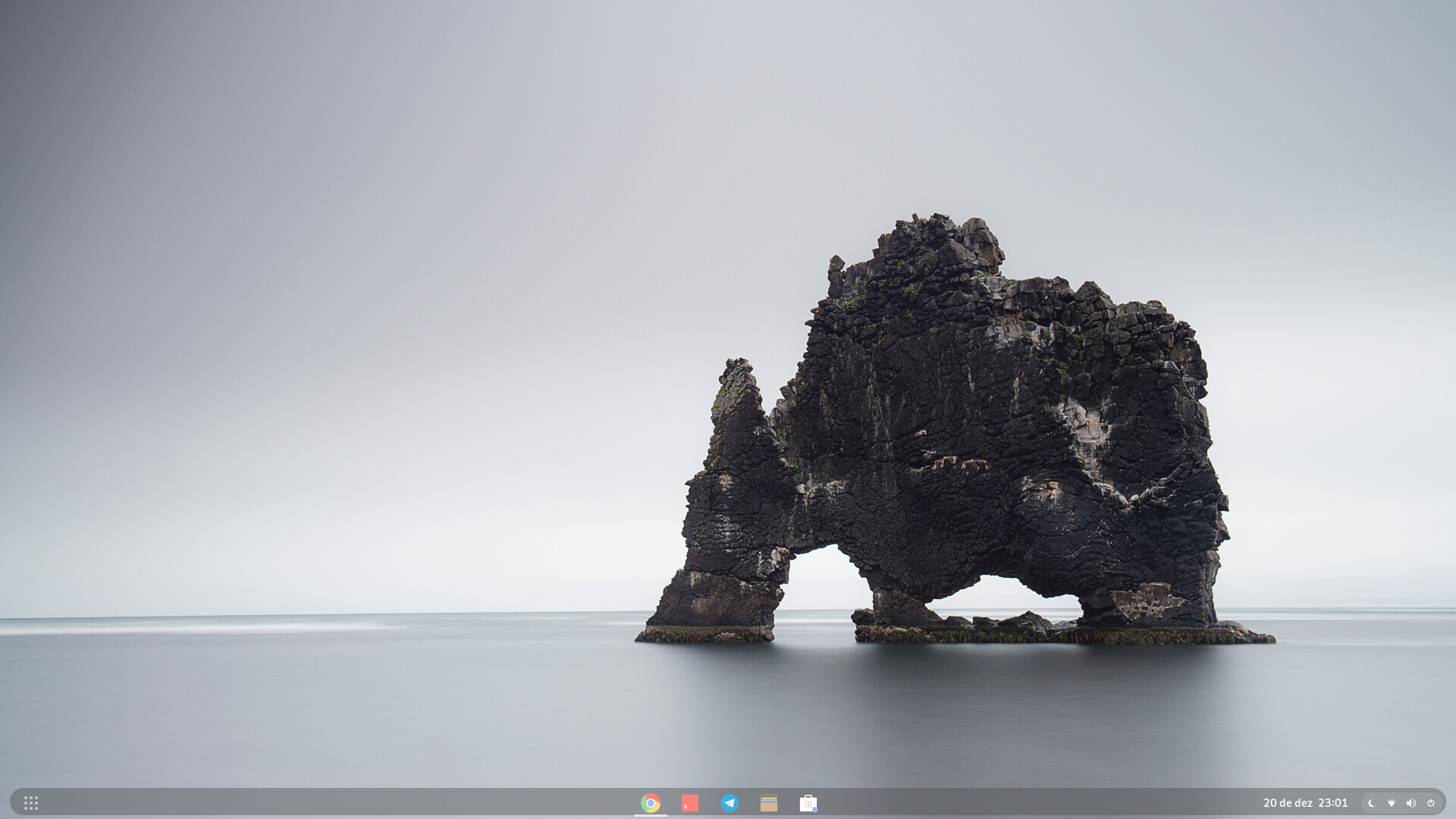The width and height of the screenshot is (1456, 819).
Task: Toggle the night light moon icon
Action: pyautogui.click(x=1372, y=802)
